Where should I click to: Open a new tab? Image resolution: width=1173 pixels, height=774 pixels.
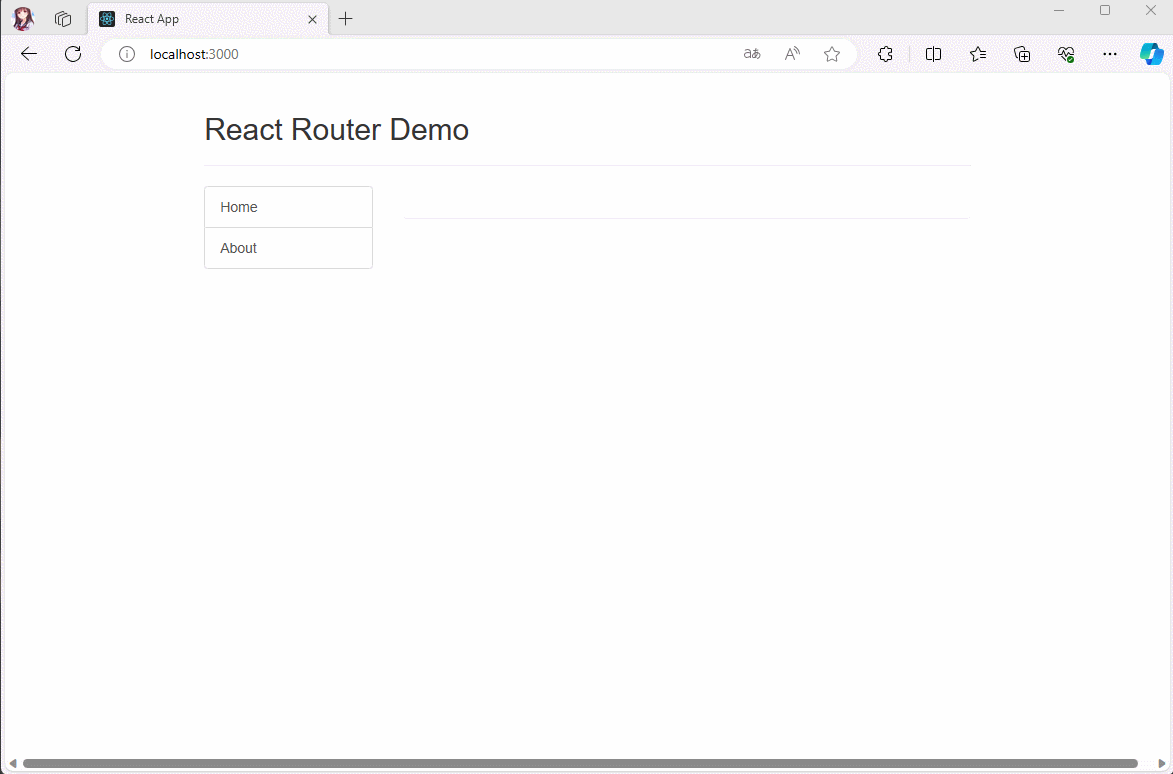[346, 19]
